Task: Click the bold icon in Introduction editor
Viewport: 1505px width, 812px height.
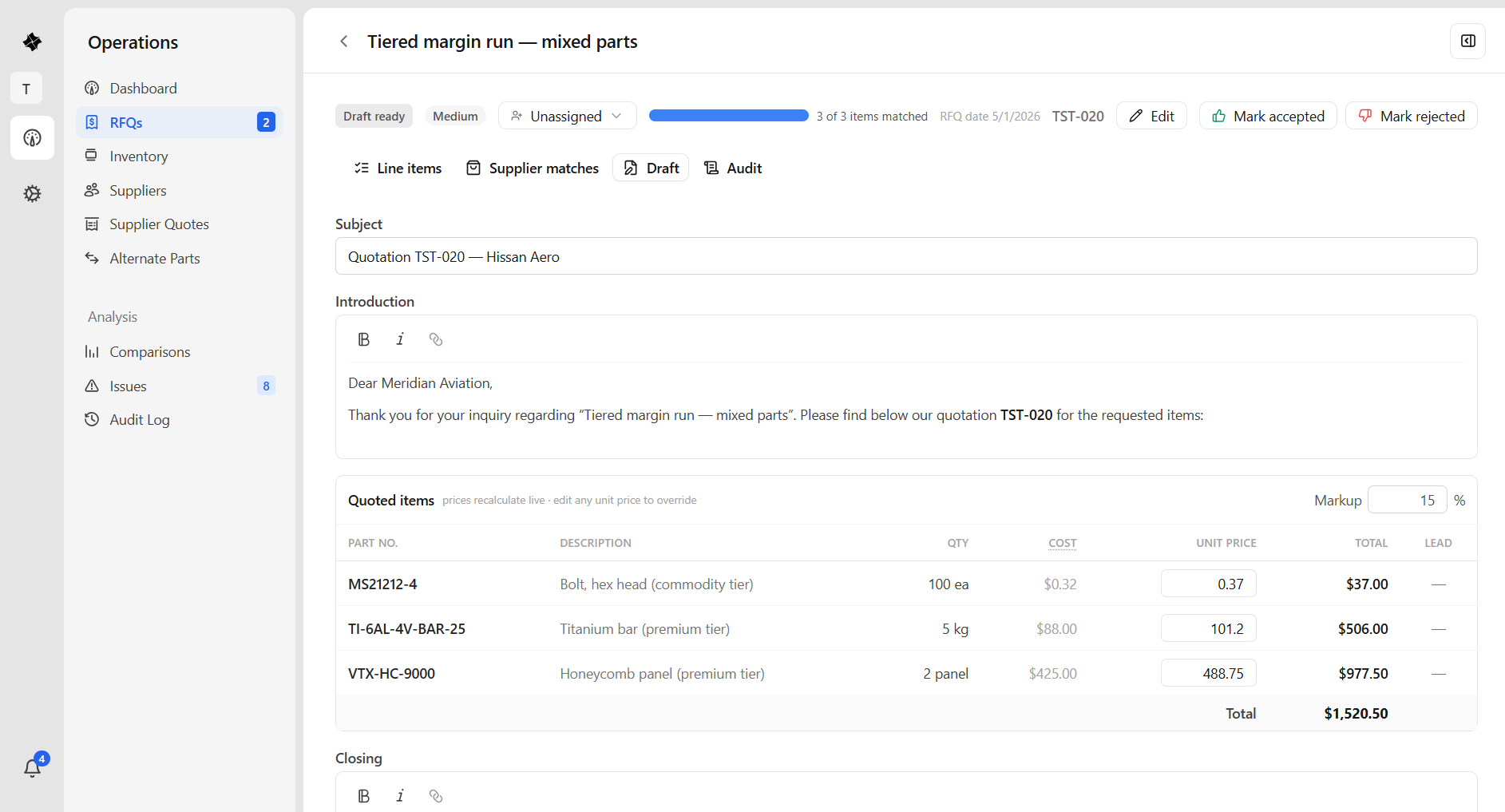Action: coord(364,339)
